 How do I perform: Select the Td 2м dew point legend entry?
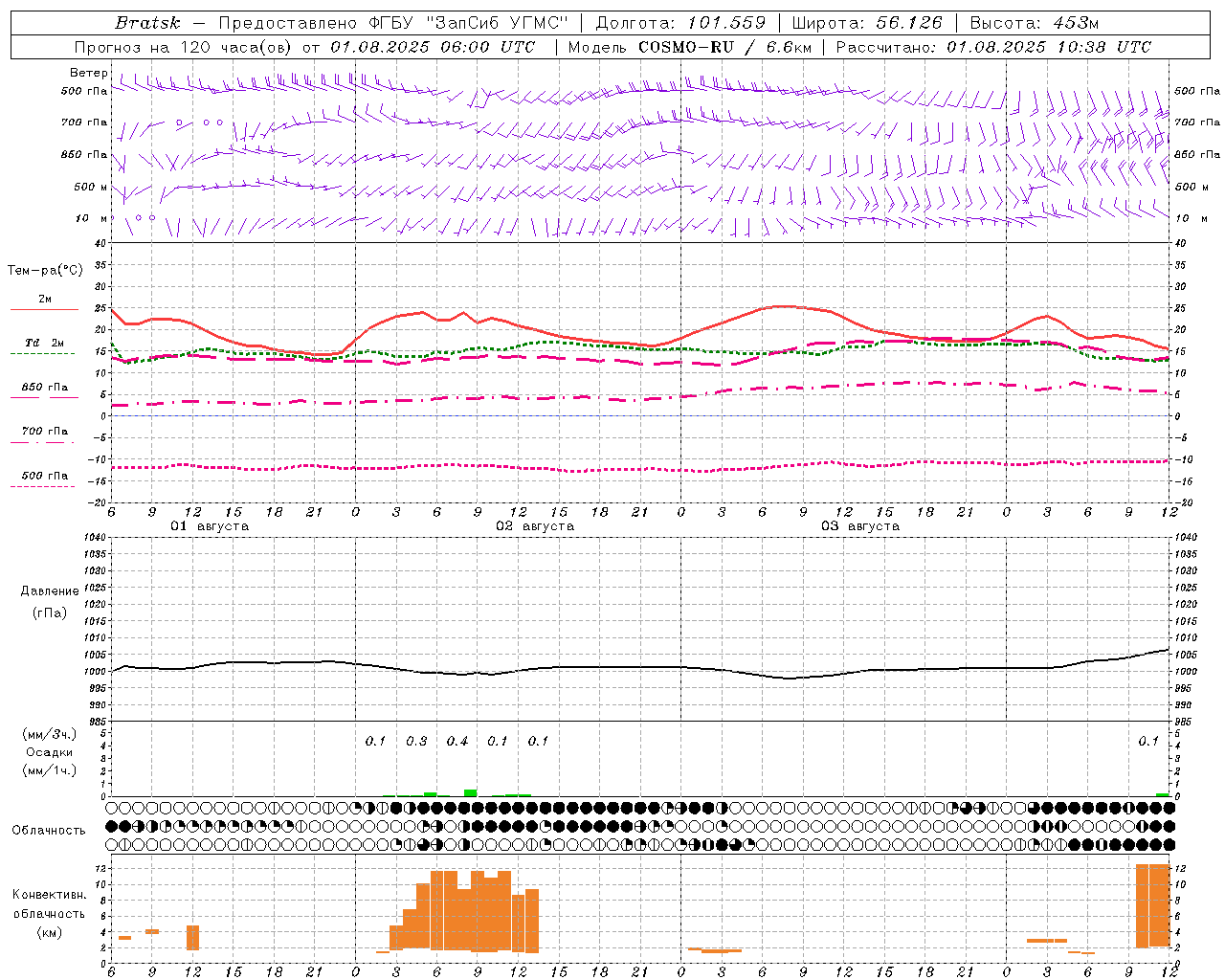coord(45,343)
